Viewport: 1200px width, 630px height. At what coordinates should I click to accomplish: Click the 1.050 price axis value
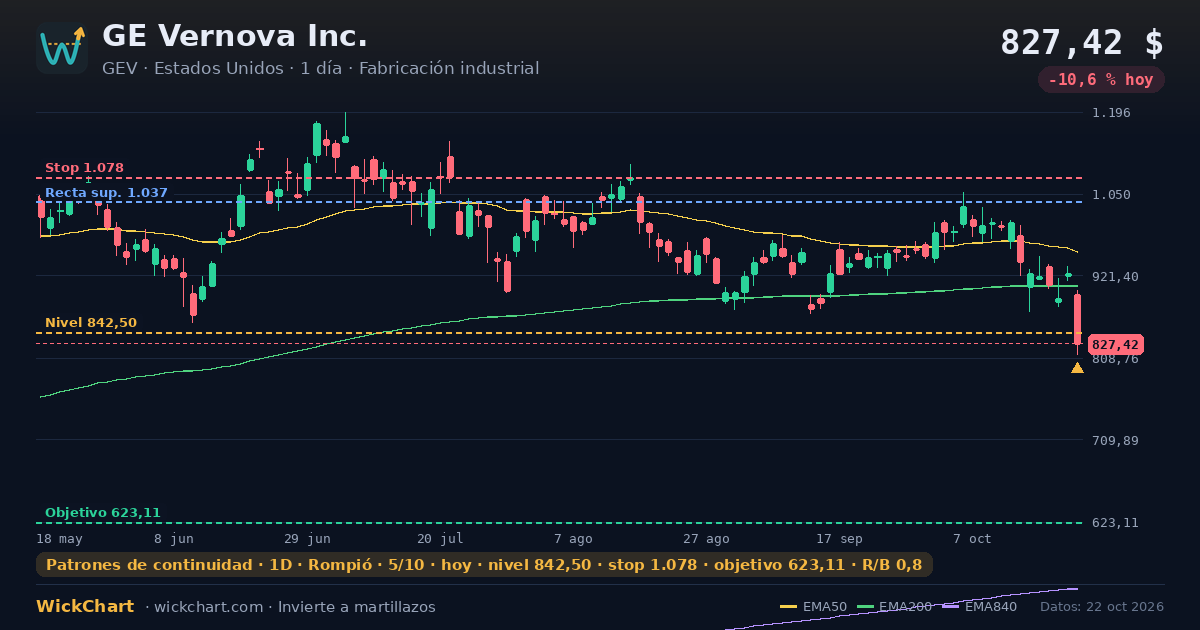(1111, 195)
